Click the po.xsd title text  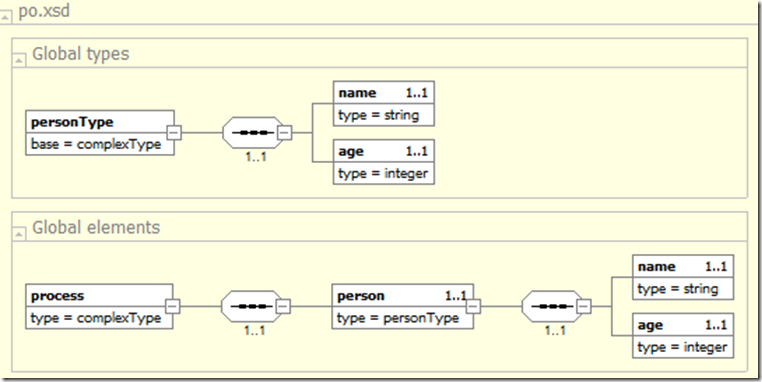[44, 11]
